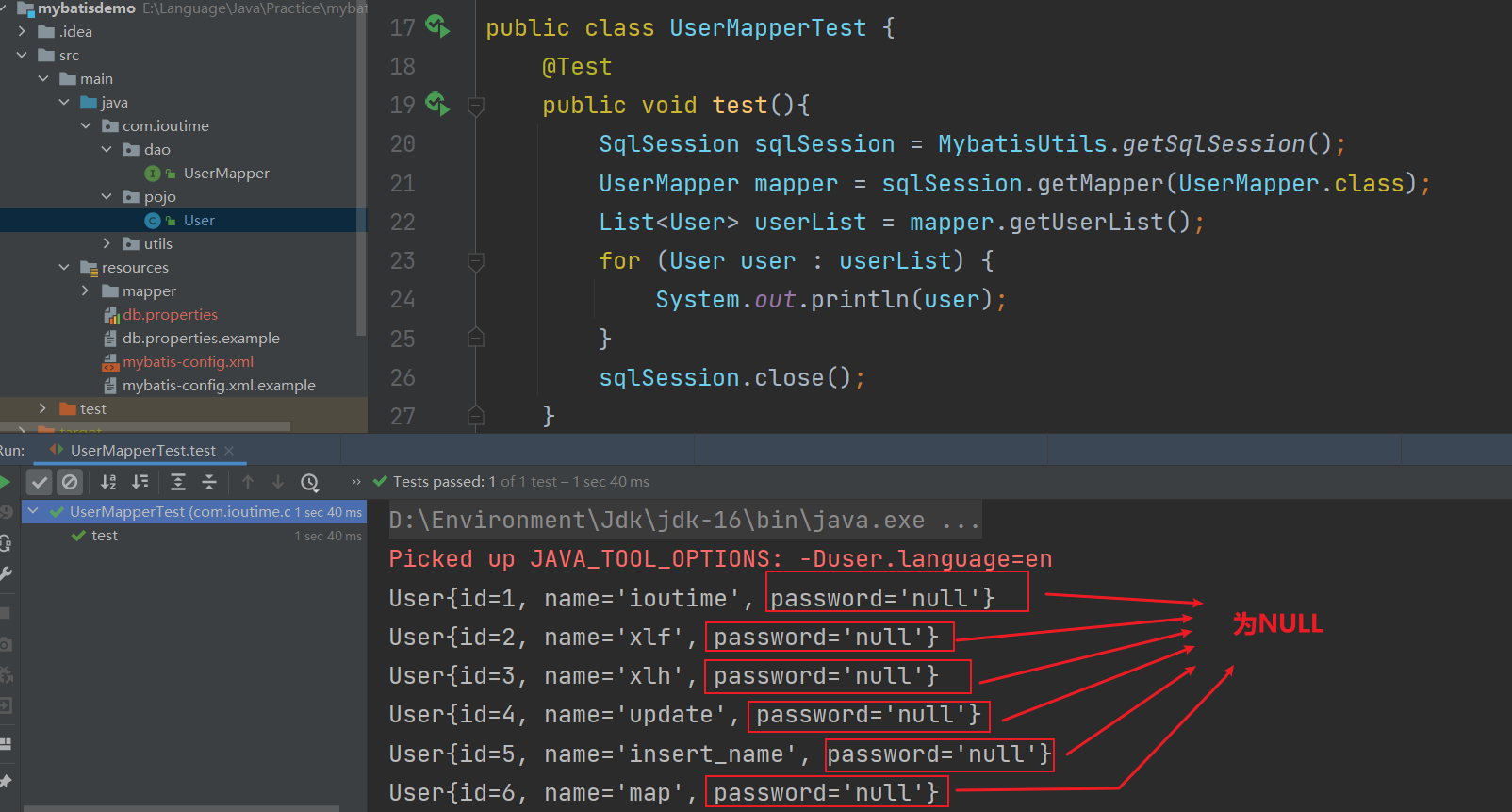Screen dimensions: 1512x812
Task: Click fold end marker at line 25
Action: 476,338
